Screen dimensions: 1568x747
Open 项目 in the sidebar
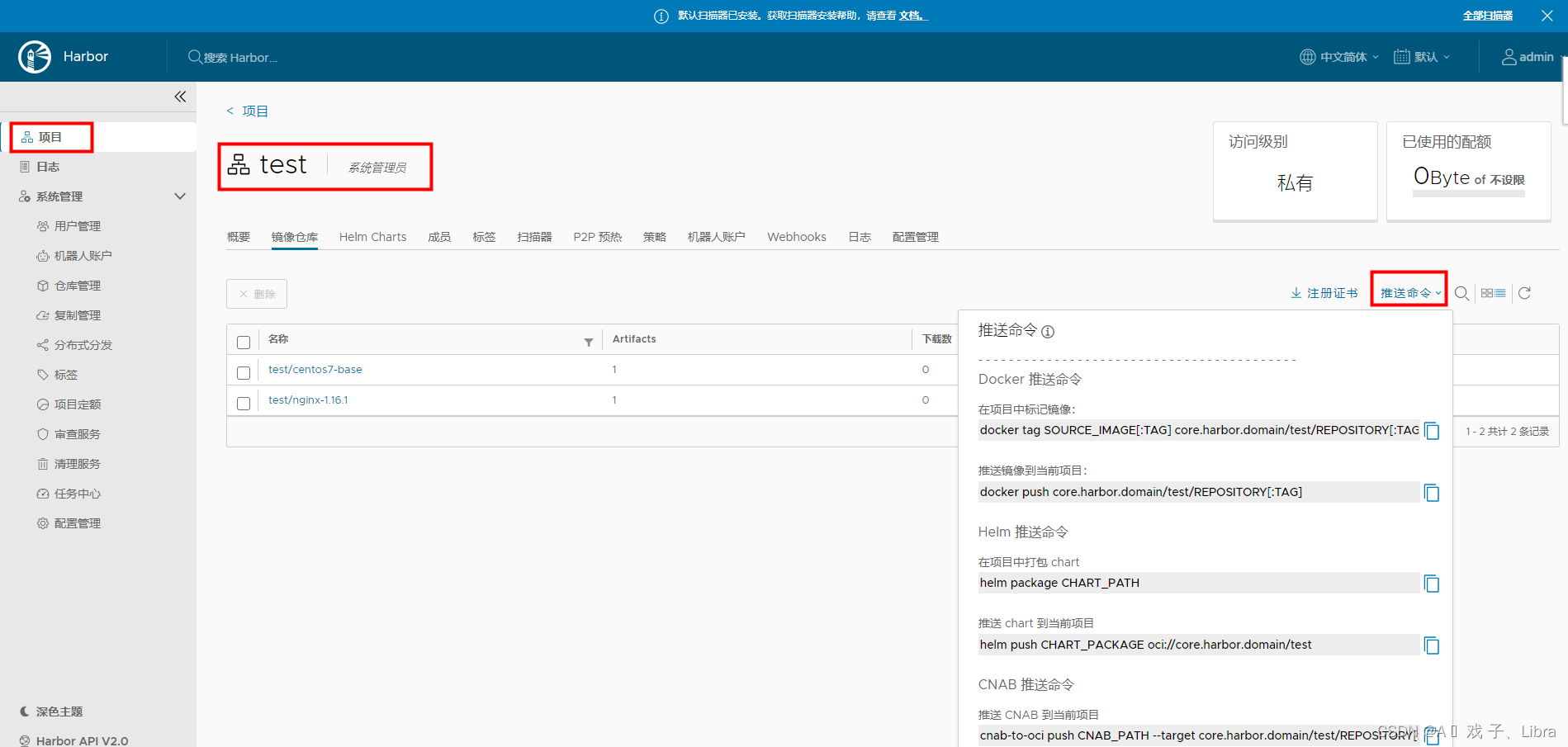(51, 137)
